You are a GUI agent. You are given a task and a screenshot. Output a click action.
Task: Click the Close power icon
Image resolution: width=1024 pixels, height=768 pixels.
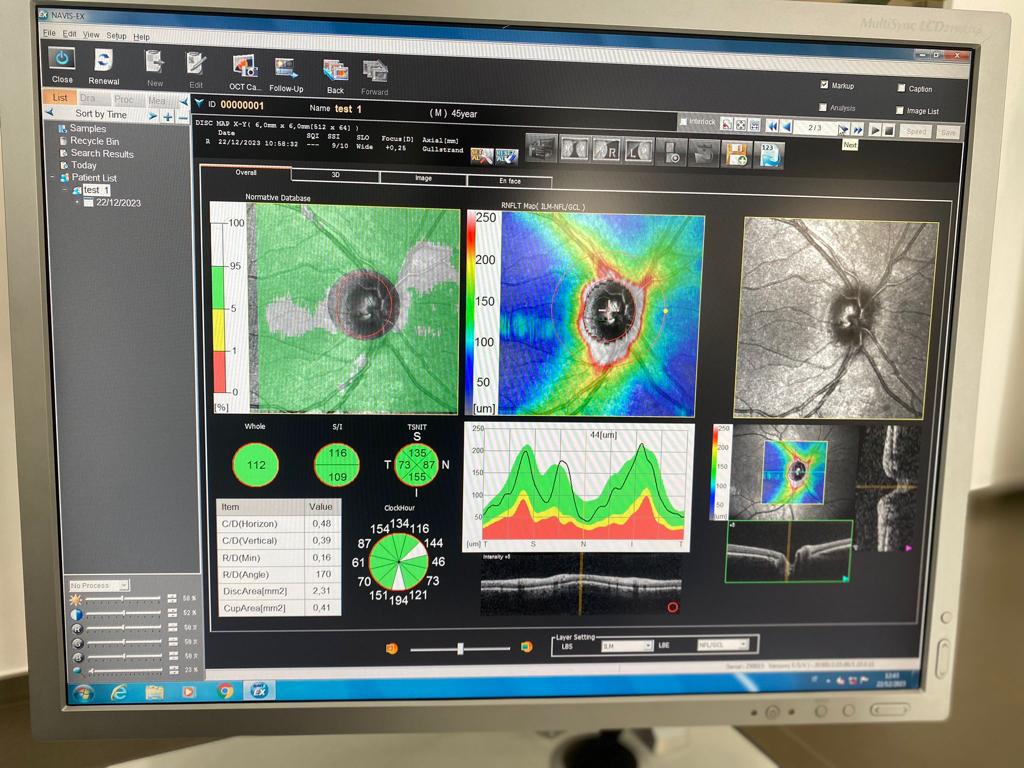click(x=62, y=59)
